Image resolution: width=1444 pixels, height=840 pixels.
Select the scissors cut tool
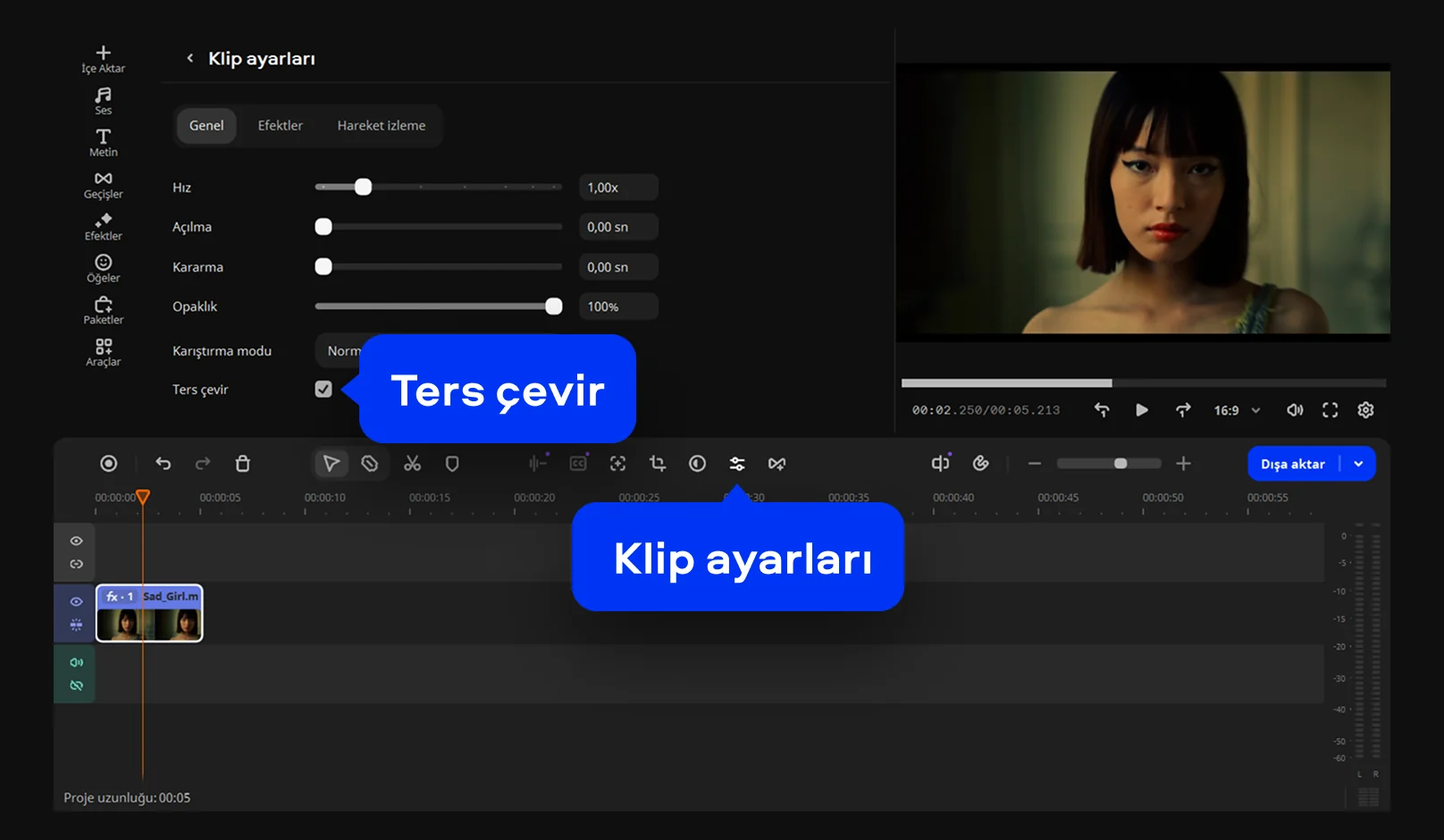point(412,464)
